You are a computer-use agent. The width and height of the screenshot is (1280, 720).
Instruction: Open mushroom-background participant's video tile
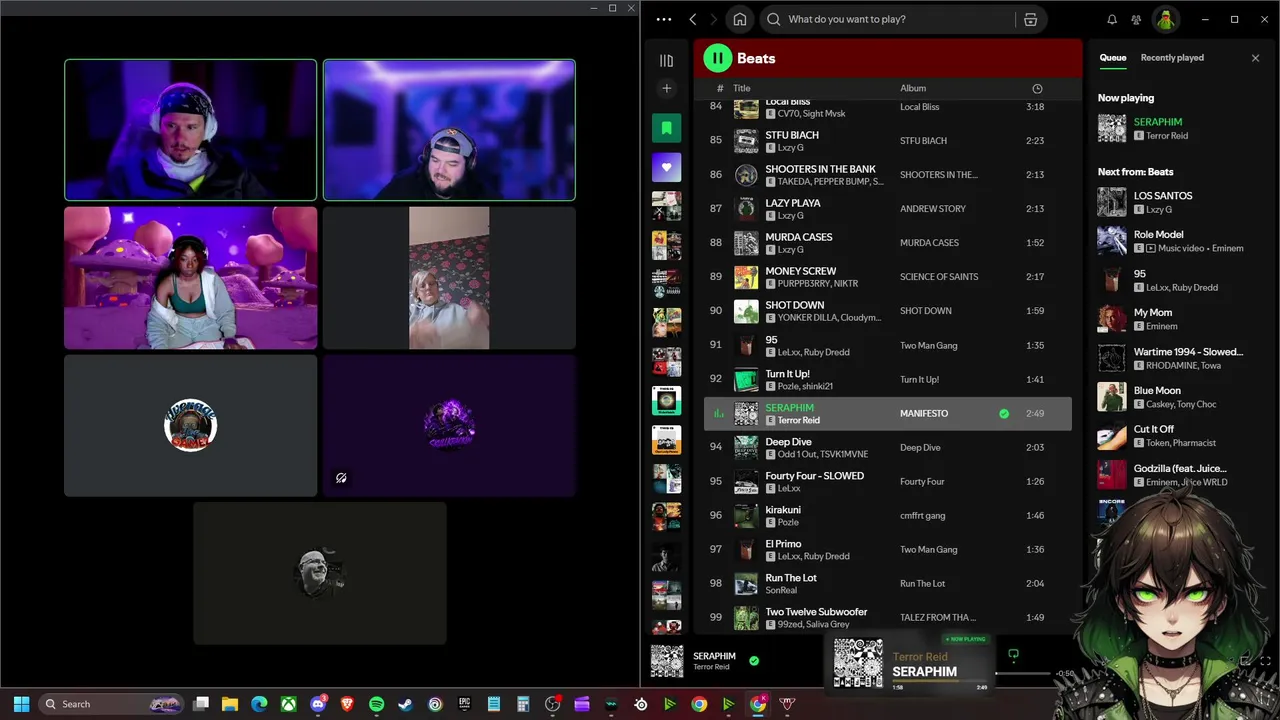pos(191,278)
